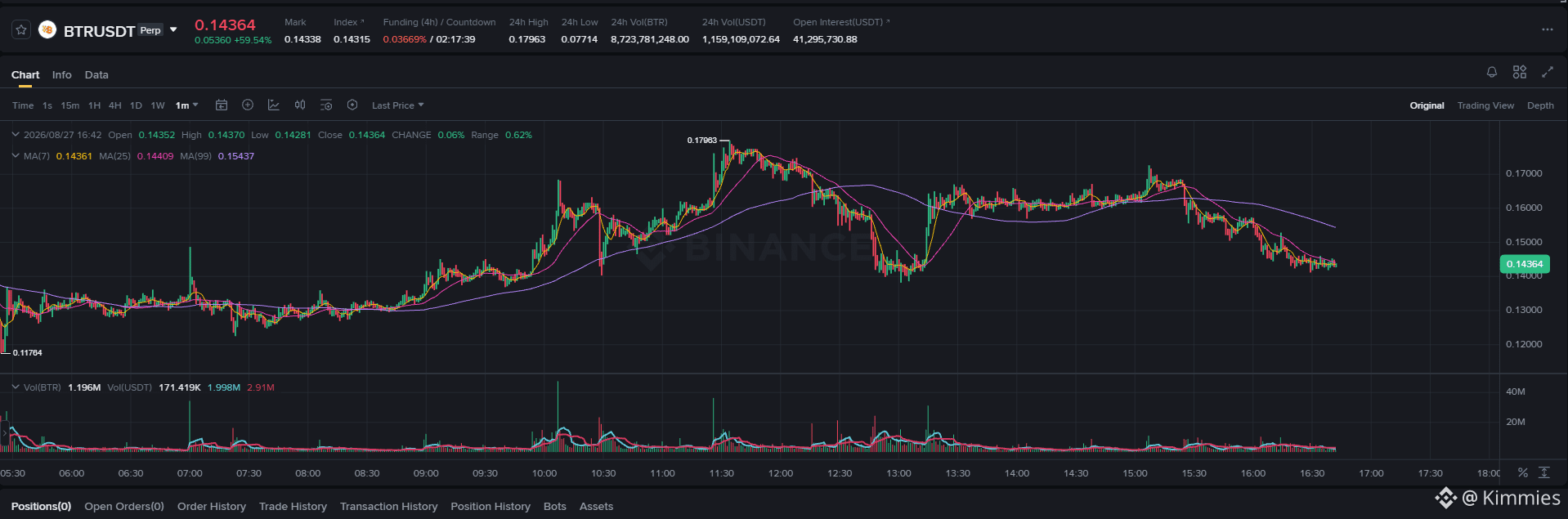Click the 0.11764 low price marker on chart
This screenshot has width=1568, height=519.
click(28, 353)
